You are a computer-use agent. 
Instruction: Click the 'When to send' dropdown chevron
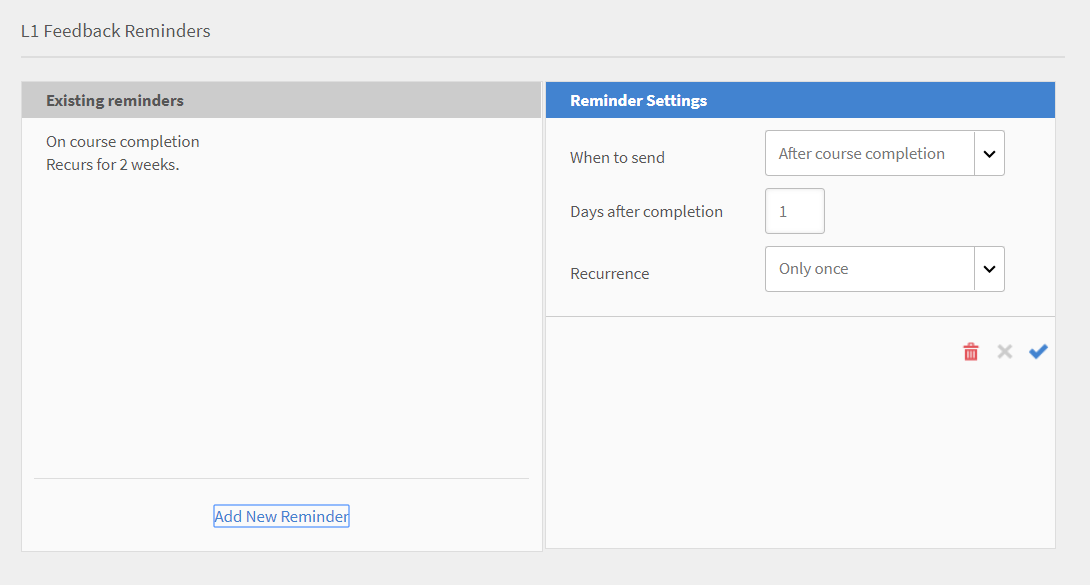click(989, 152)
